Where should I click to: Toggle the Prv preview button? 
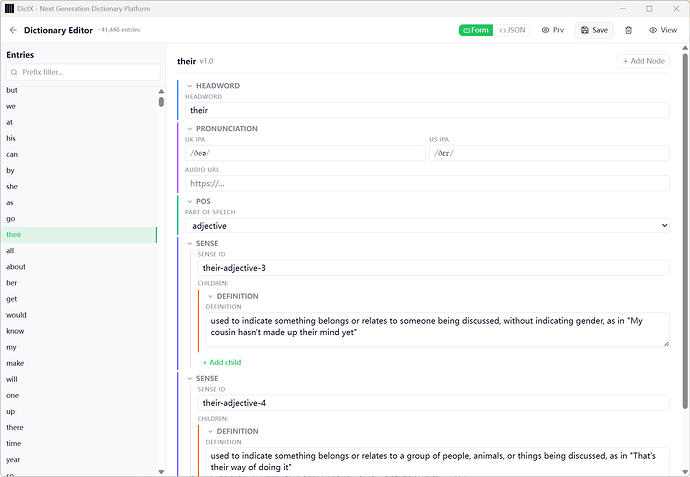[553, 30]
